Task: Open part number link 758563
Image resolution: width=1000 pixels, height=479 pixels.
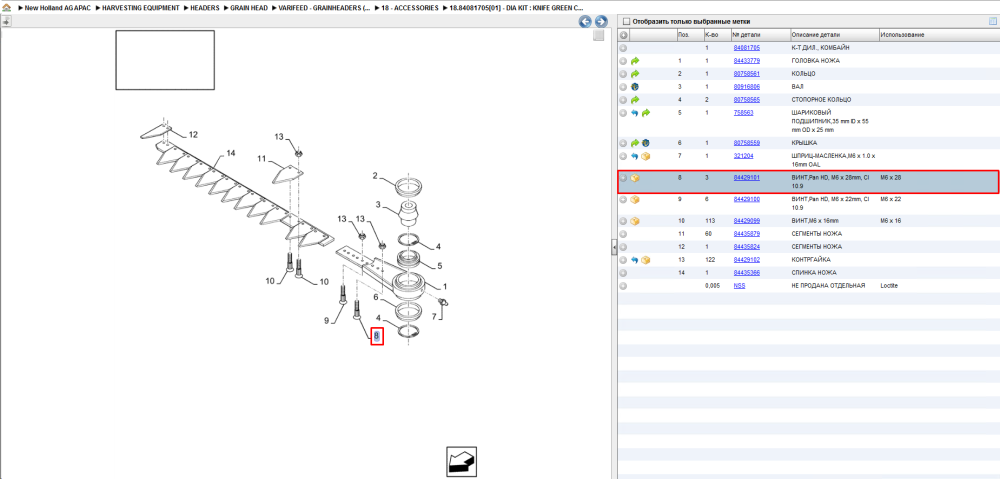Action: [x=744, y=112]
